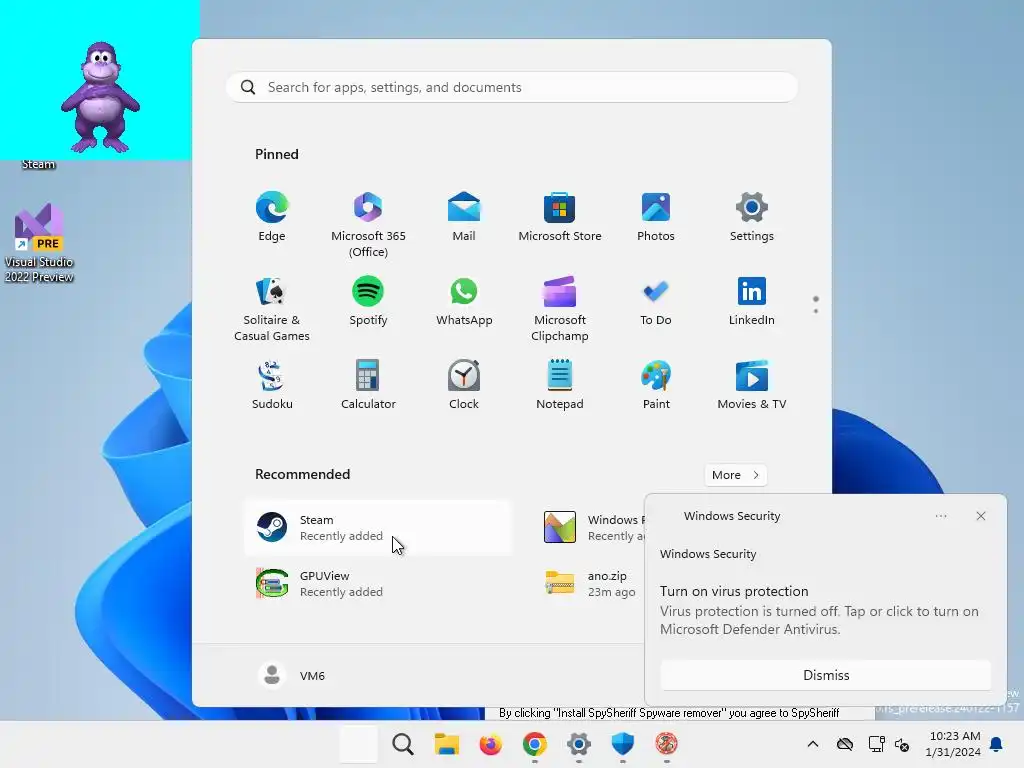
Task: Open Edge from pinned apps
Action: (272, 217)
